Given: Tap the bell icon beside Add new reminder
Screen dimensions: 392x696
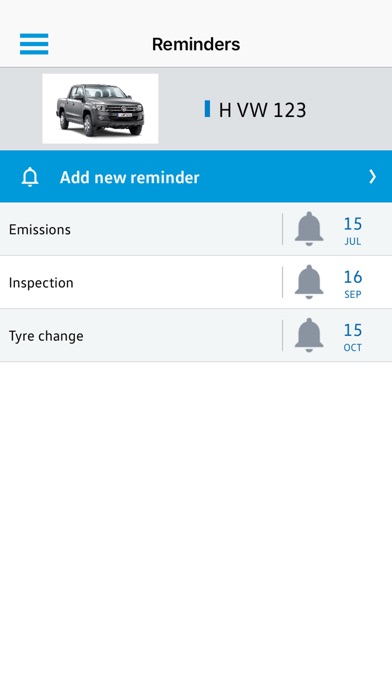Looking at the screenshot, I should click(30, 177).
